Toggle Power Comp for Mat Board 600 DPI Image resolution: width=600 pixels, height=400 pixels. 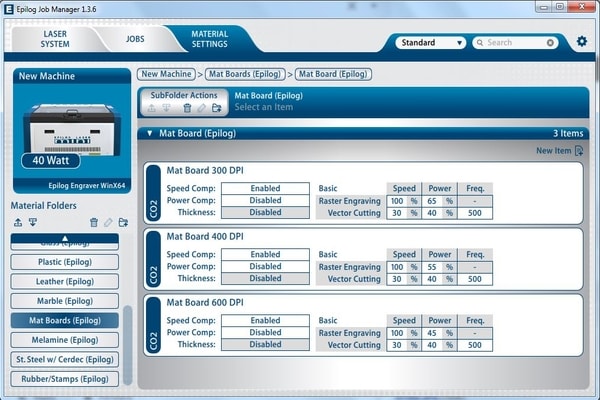tap(265, 332)
